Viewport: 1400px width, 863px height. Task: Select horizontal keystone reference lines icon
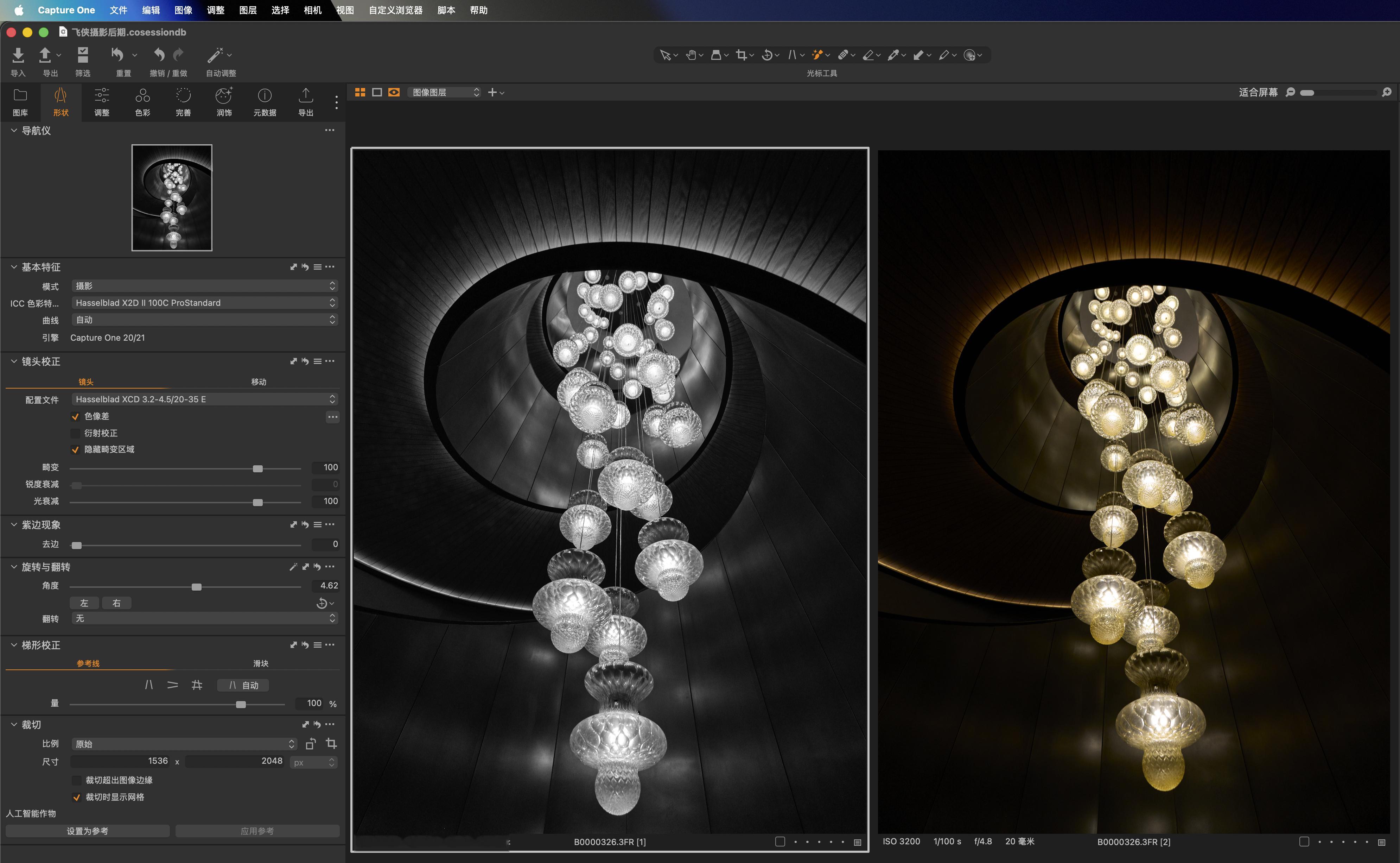(173, 684)
